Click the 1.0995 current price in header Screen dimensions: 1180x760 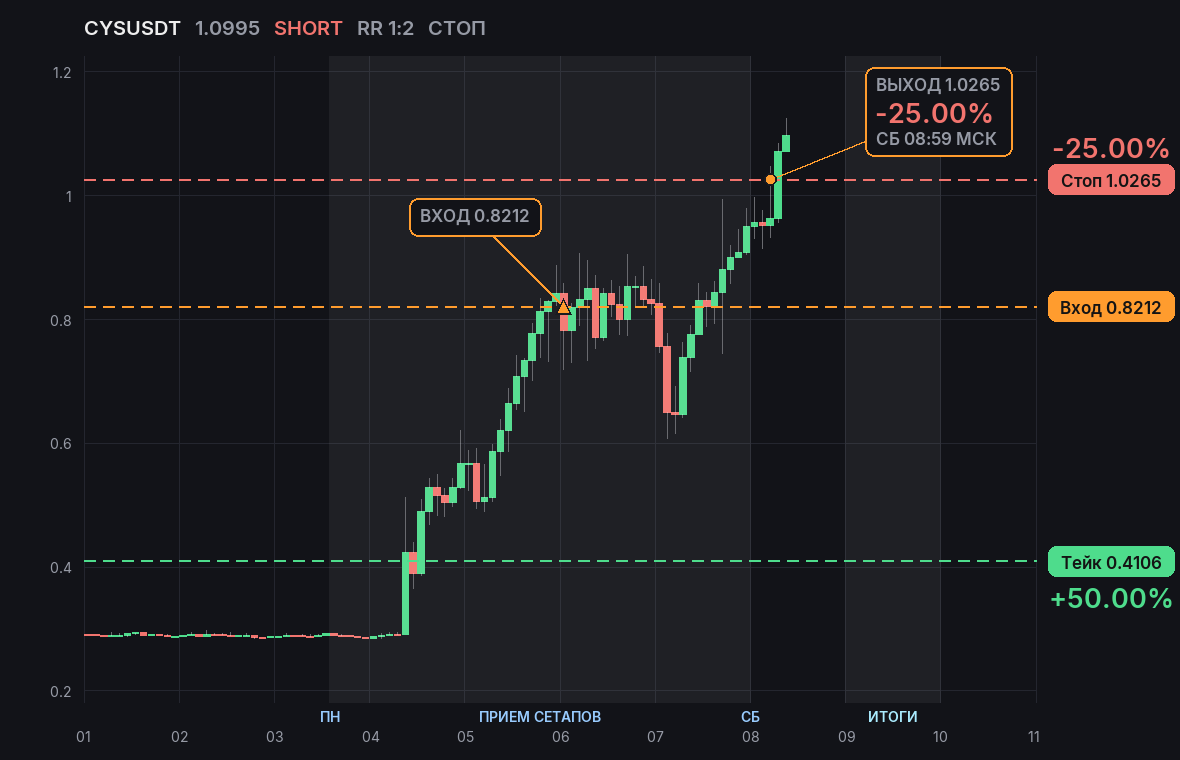click(227, 29)
